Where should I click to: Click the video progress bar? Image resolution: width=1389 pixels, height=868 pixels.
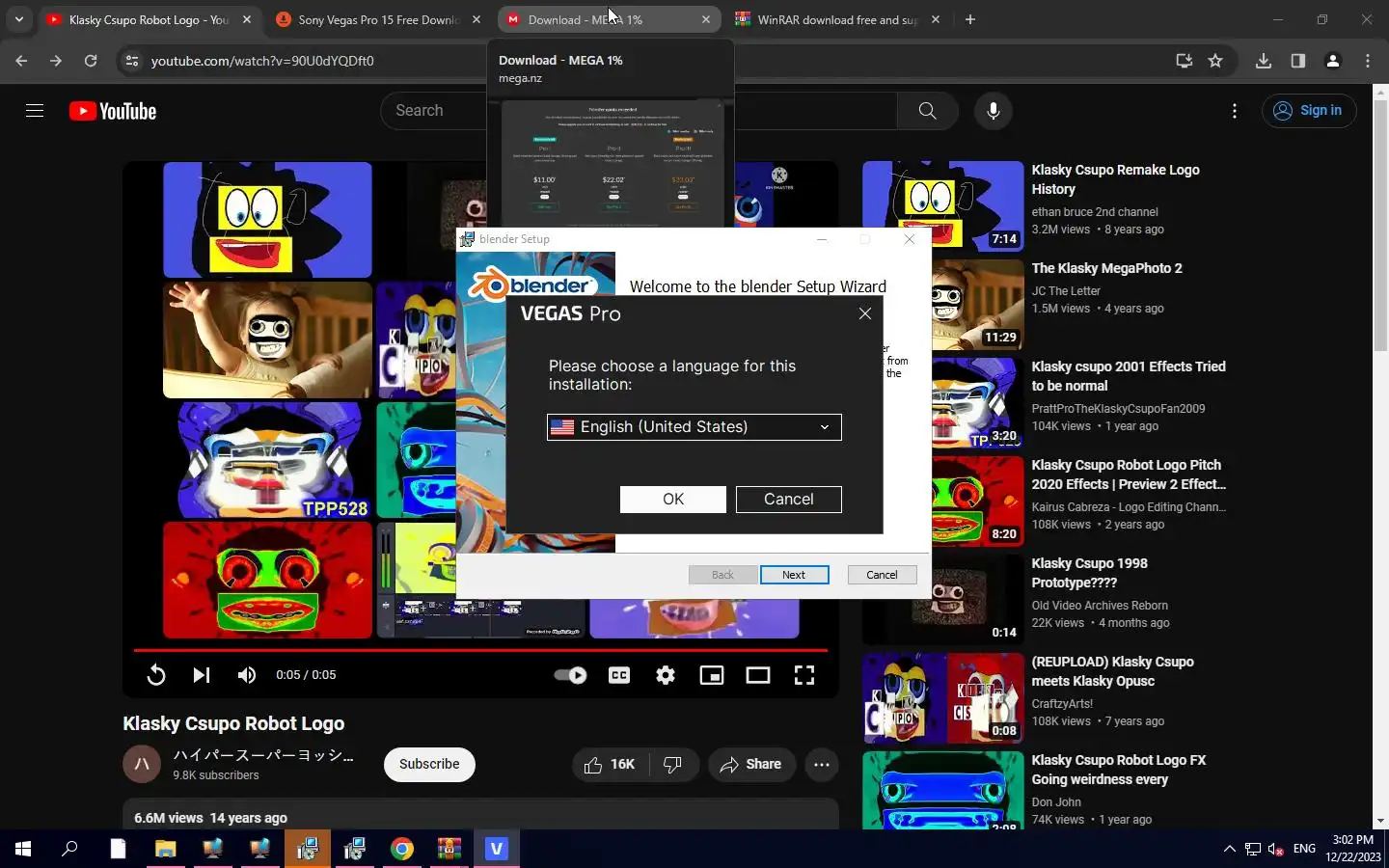tap(480, 650)
